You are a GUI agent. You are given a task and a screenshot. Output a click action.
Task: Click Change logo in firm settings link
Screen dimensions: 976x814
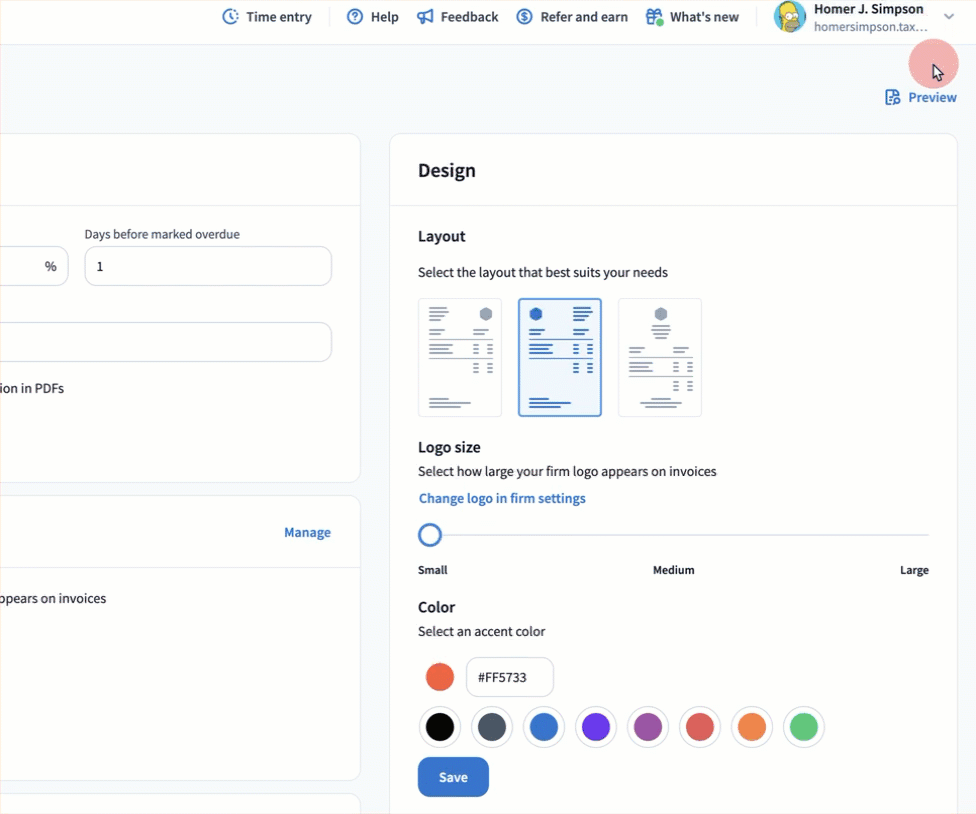point(502,498)
